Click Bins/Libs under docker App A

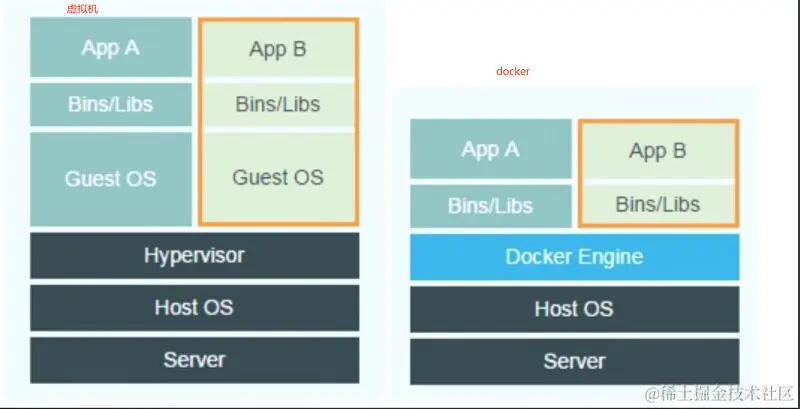(x=491, y=206)
